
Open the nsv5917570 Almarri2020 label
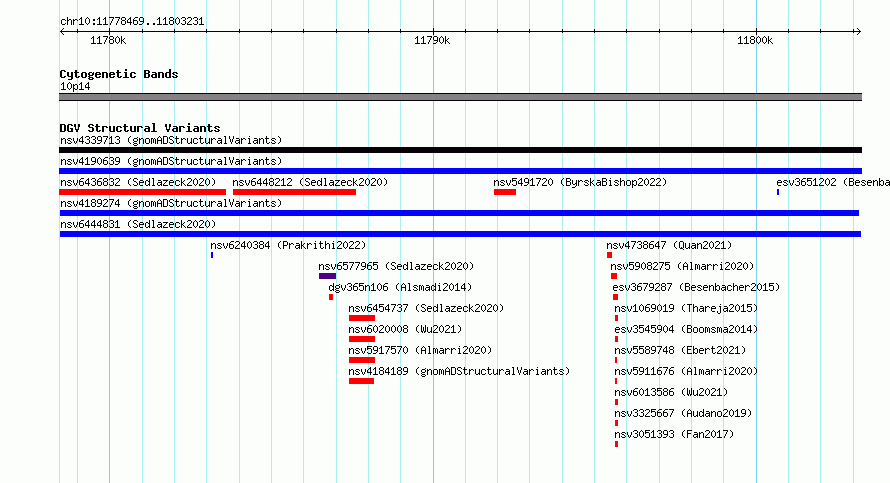[x=420, y=350]
